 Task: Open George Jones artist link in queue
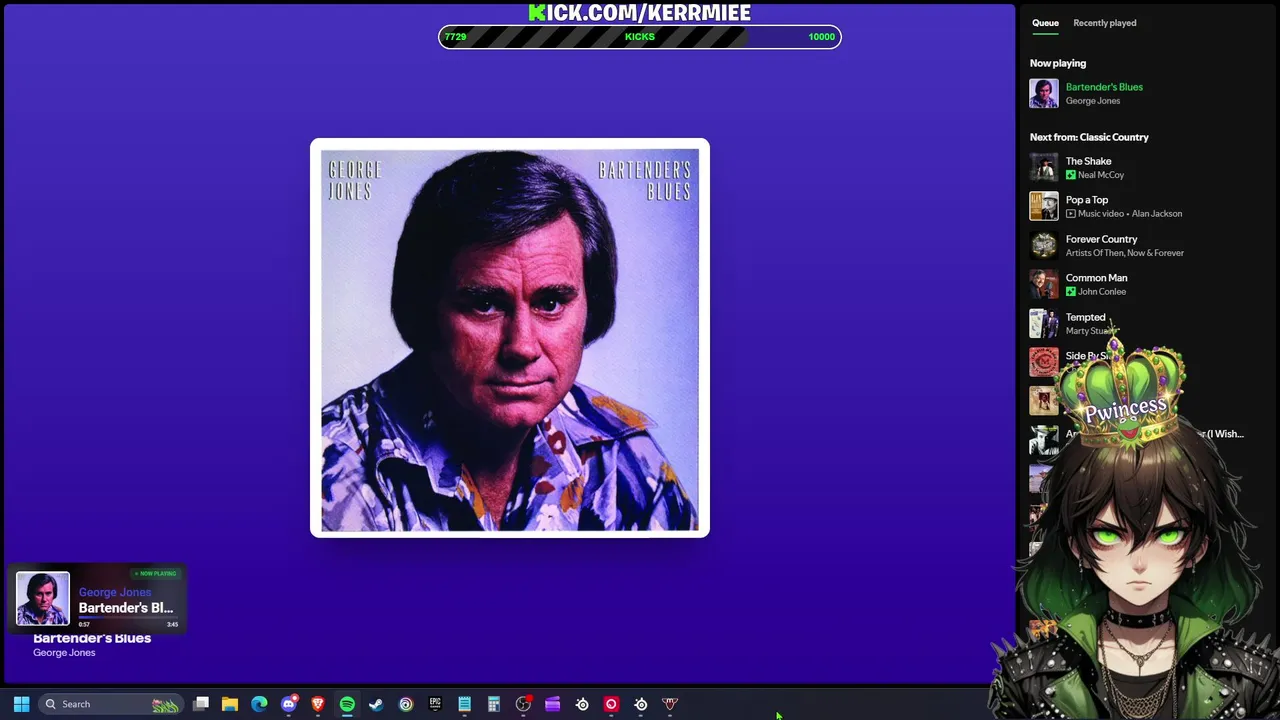point(1093,101)
